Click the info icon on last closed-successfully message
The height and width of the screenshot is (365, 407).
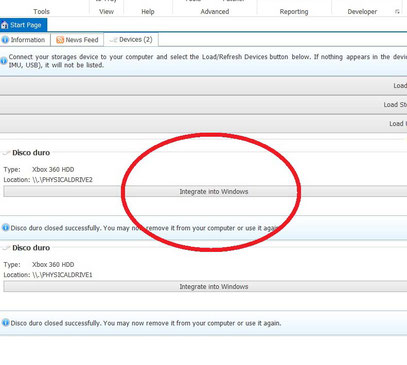click(5, 323)
